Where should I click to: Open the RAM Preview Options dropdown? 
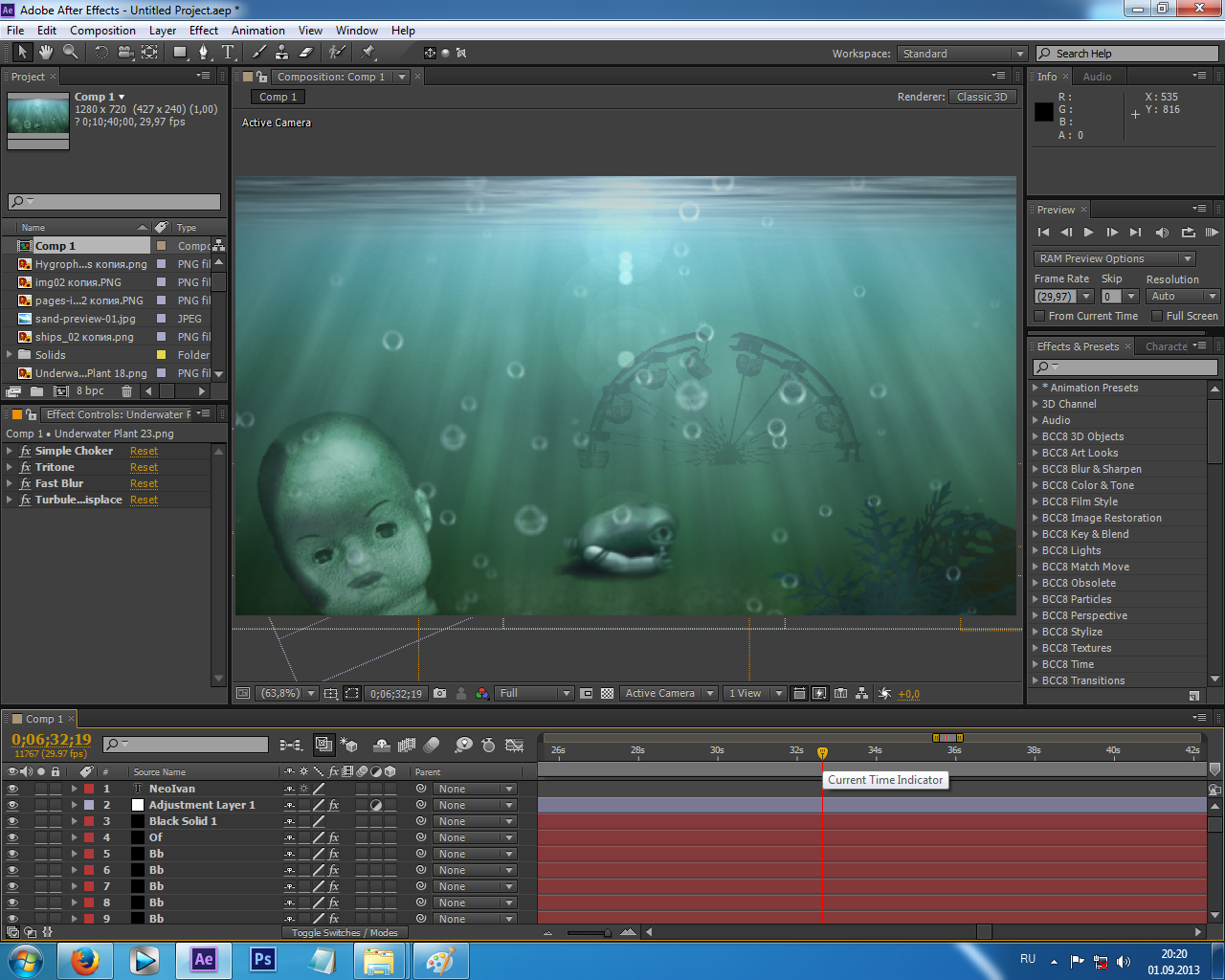[1115, 258]
